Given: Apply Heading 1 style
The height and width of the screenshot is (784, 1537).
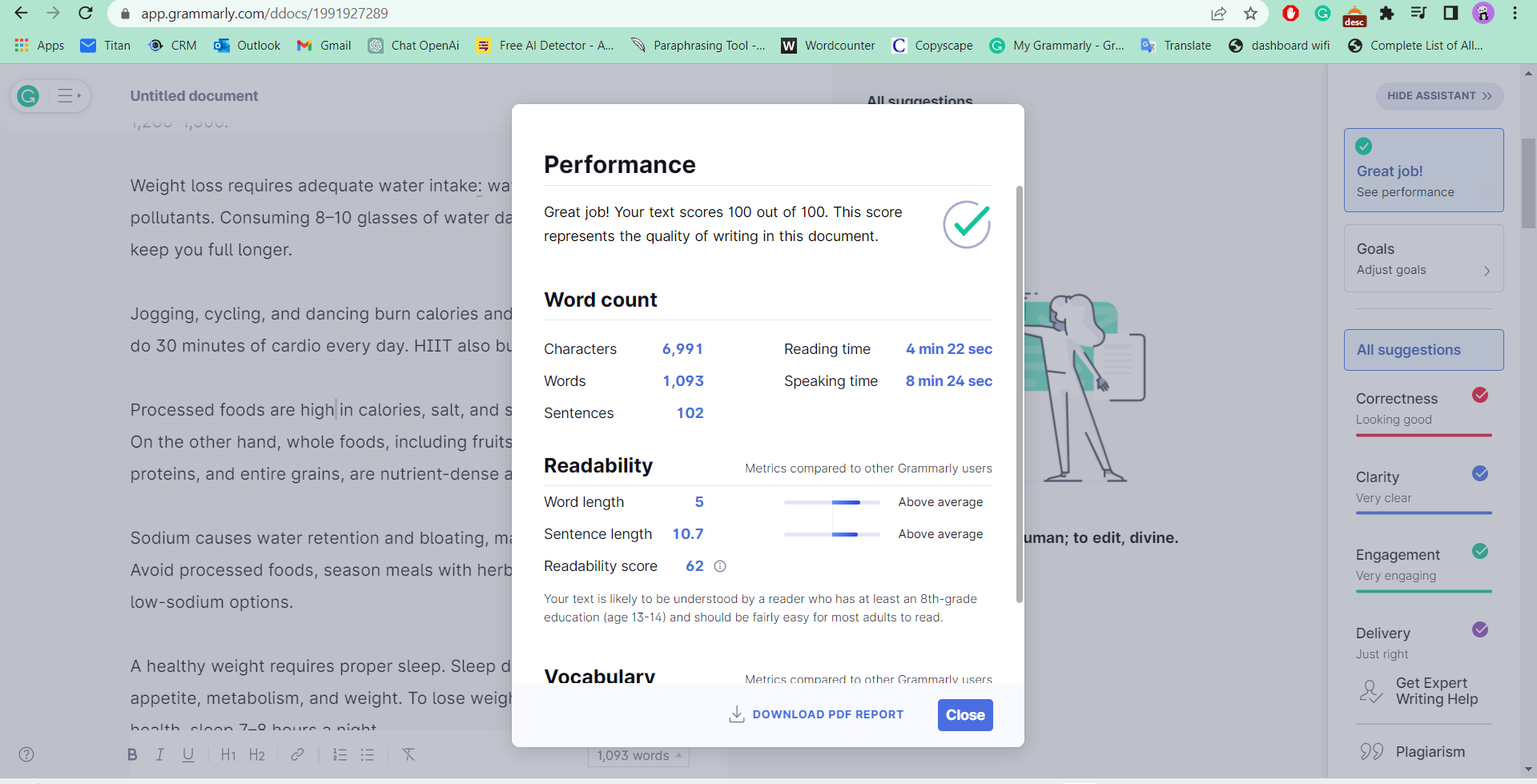Looking at the screenshot, I should (x=228, y=754).
